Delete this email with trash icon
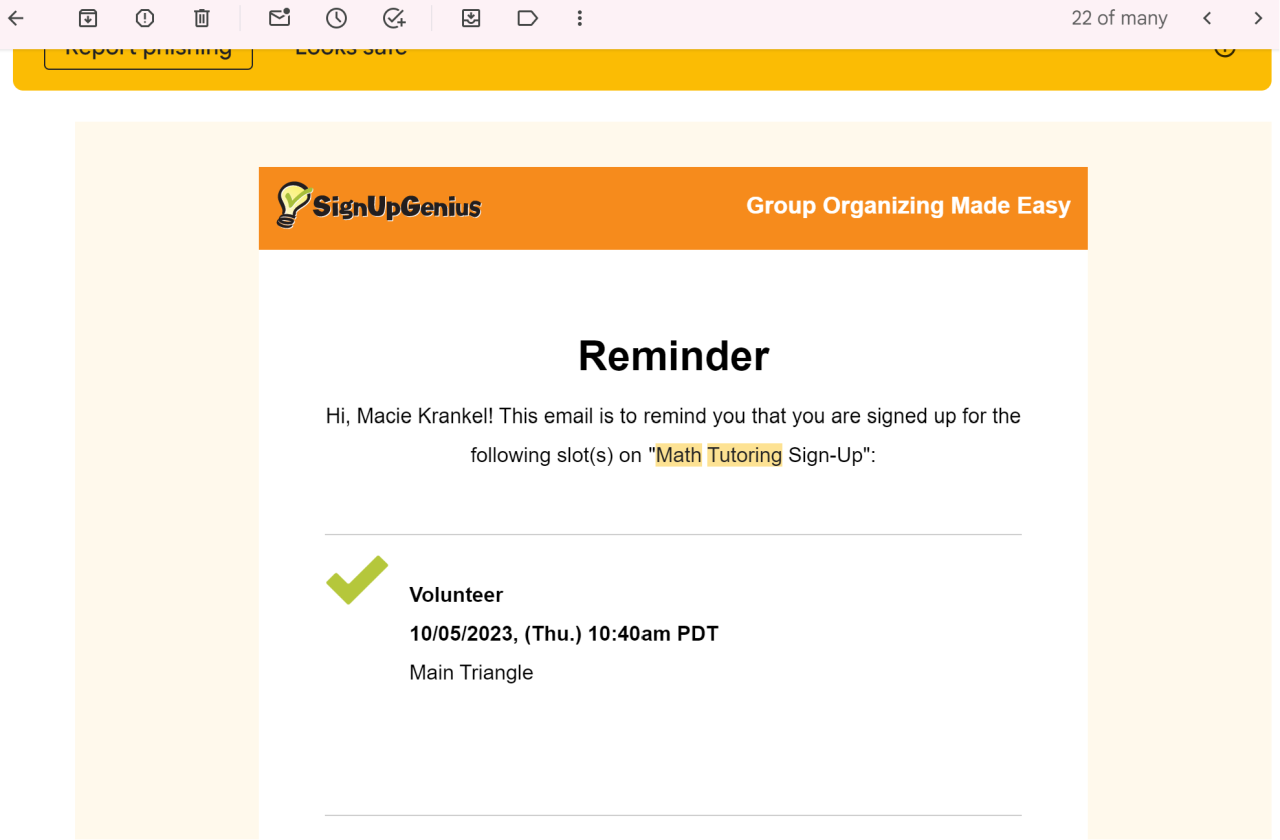Viewport: 1280px width, 840px height. 202,18
